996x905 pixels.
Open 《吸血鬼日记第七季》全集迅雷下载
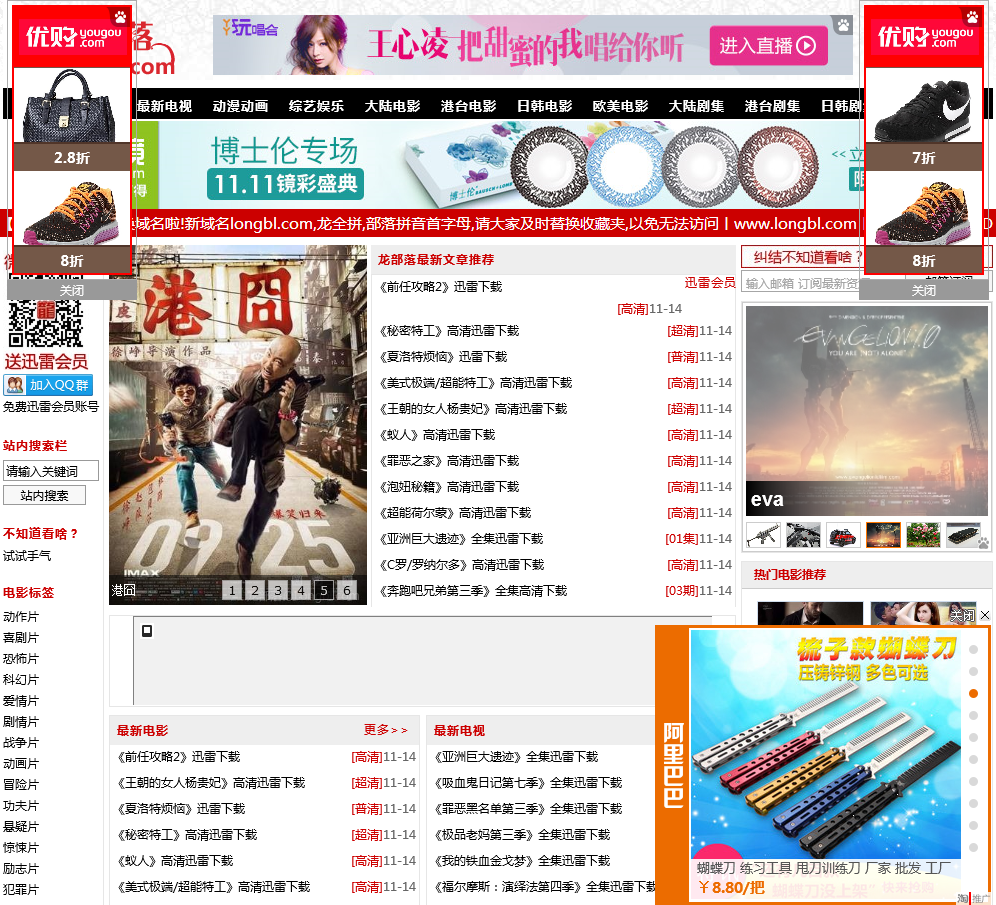click(x=528, y=782)
